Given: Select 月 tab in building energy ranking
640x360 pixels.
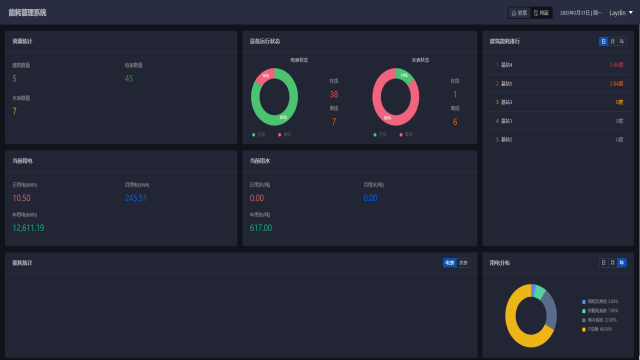Looking at the screenshot, I should pos(613,41).
